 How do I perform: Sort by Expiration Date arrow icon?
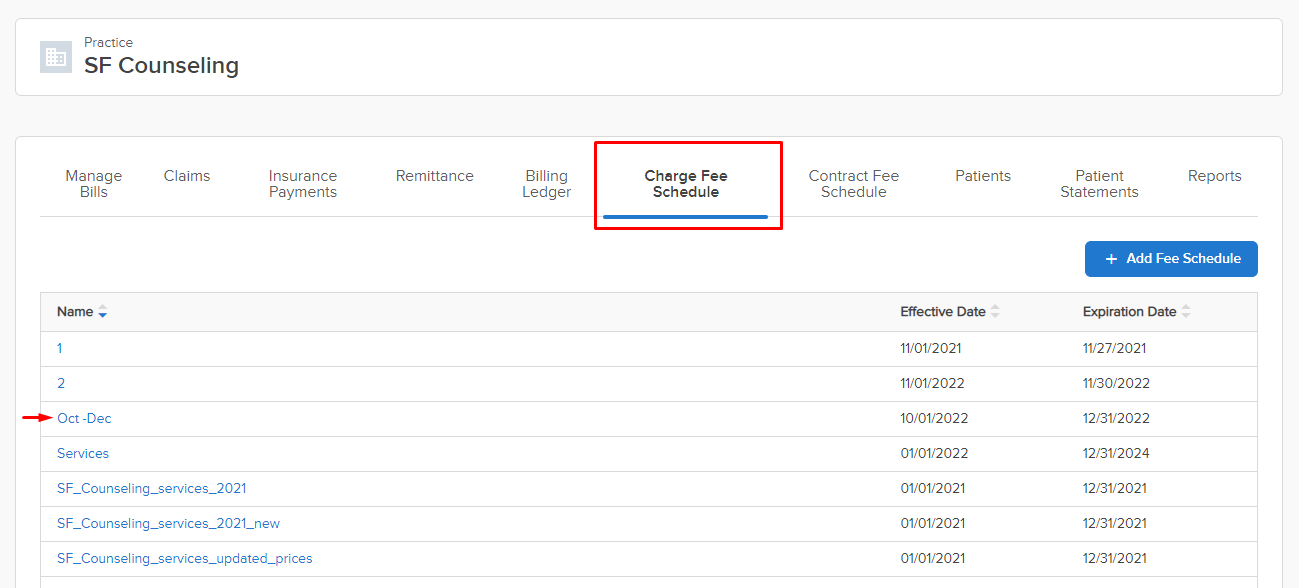click(x=1186, y=312)
